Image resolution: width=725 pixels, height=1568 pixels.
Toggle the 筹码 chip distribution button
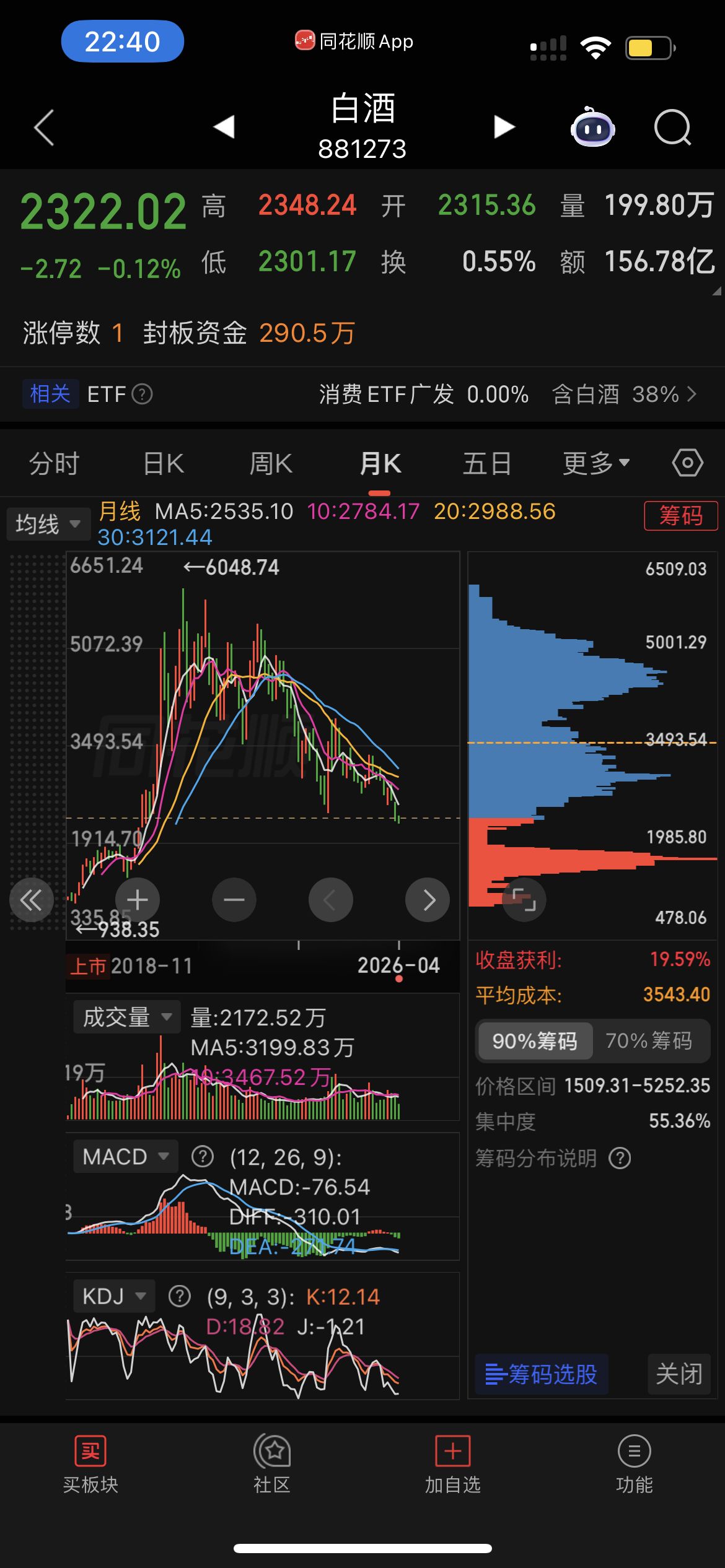click(x=680, y=515)
